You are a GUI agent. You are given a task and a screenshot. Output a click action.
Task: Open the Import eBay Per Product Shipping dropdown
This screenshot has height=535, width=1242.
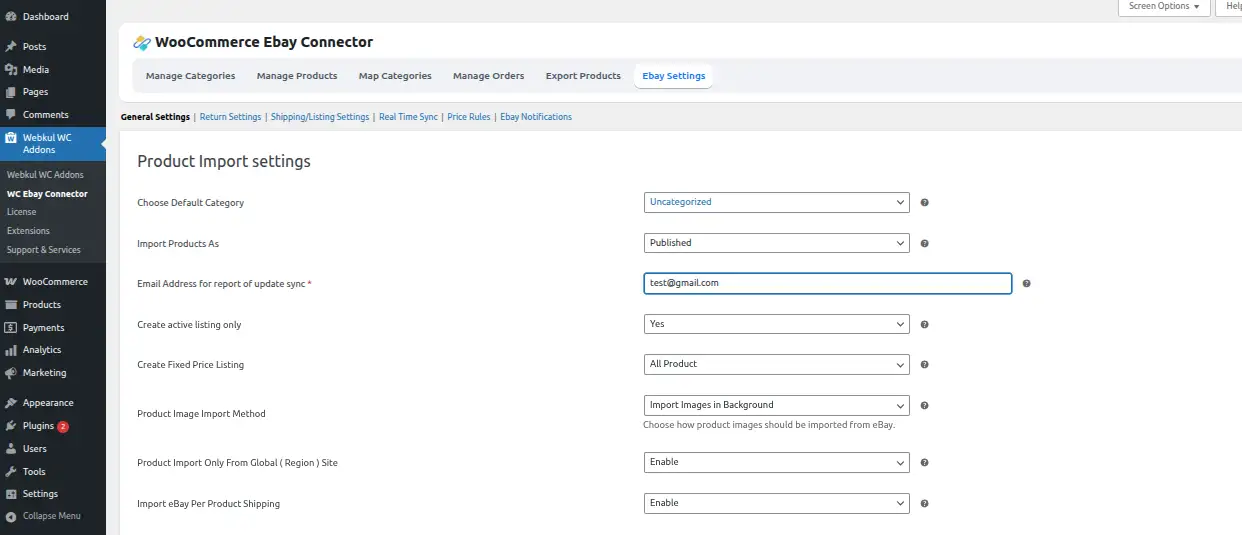pyautogui.click(x=776, y=503)
